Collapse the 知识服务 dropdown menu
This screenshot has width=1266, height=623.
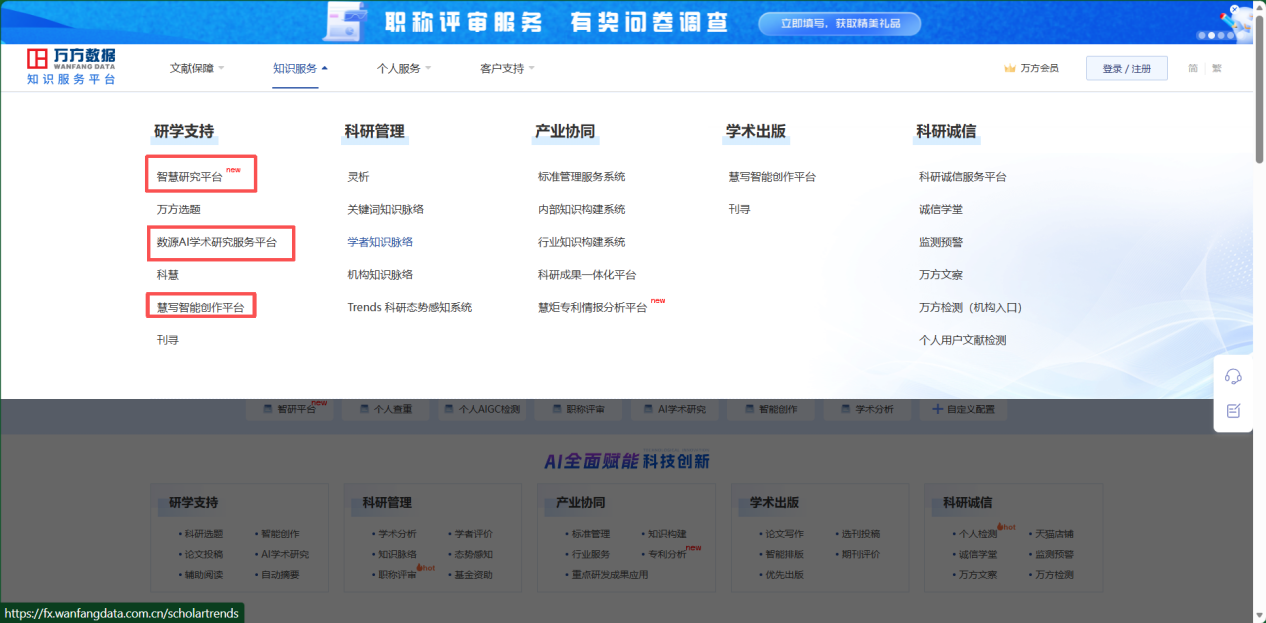[300, 69]
